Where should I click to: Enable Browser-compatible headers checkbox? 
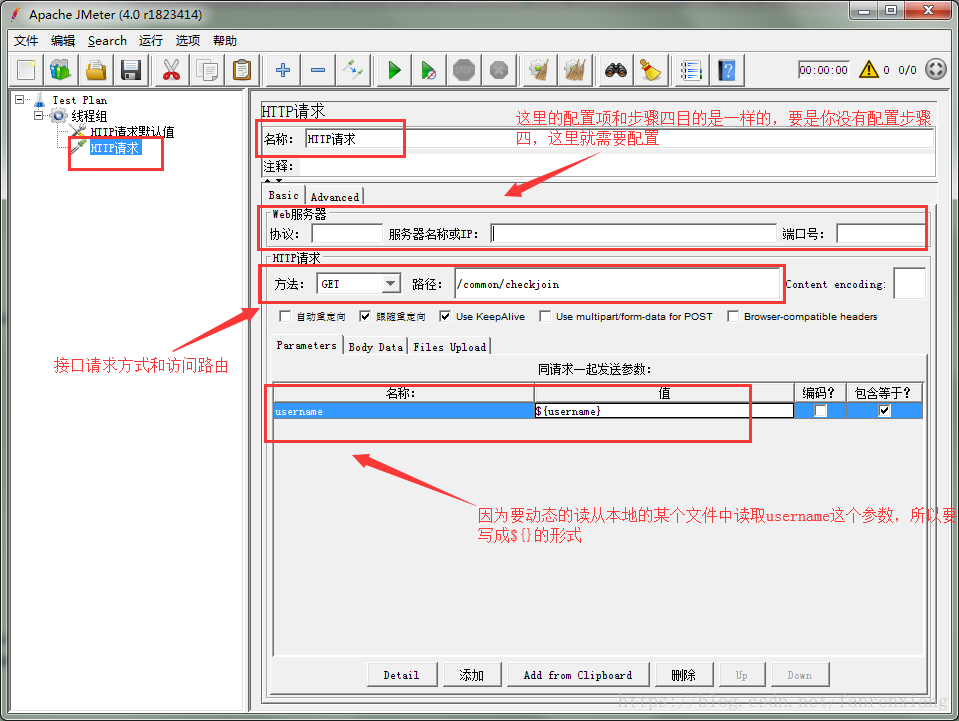(x=733, y=316)
